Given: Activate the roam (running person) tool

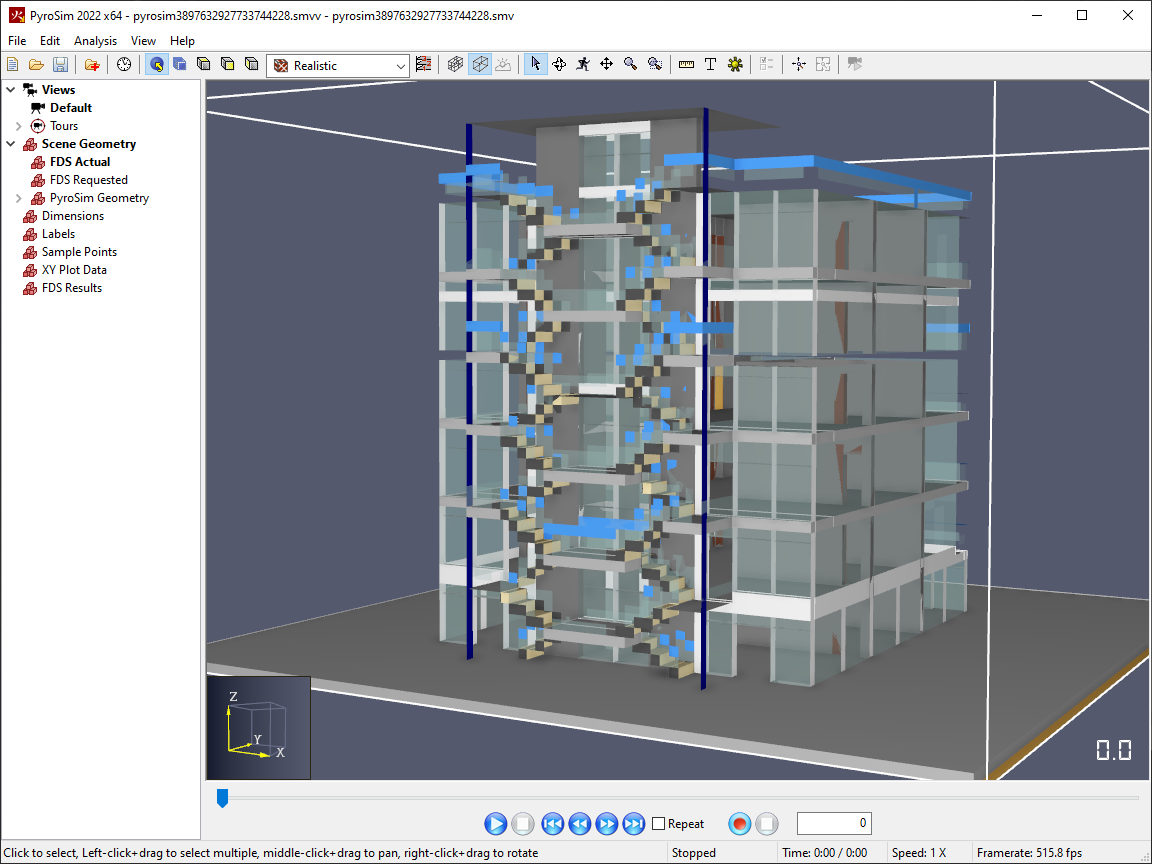Looking at the screenshot, I should [x=583, y=65].
